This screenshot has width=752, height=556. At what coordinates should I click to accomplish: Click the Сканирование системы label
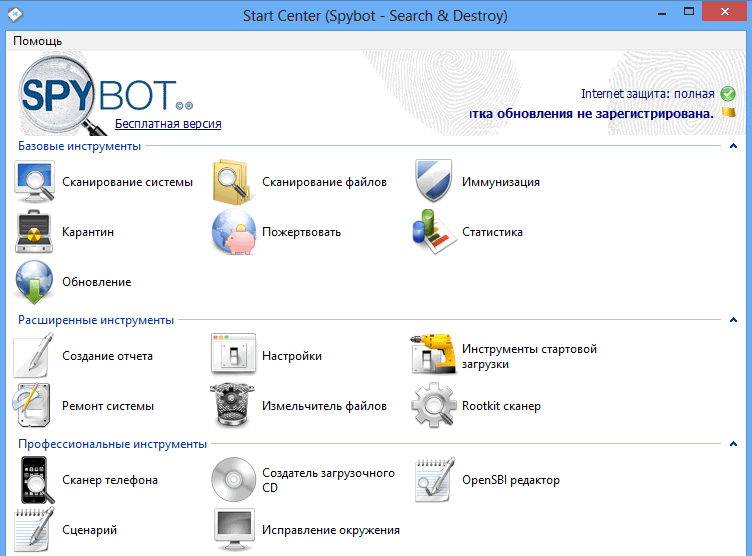tap(127, 182)
